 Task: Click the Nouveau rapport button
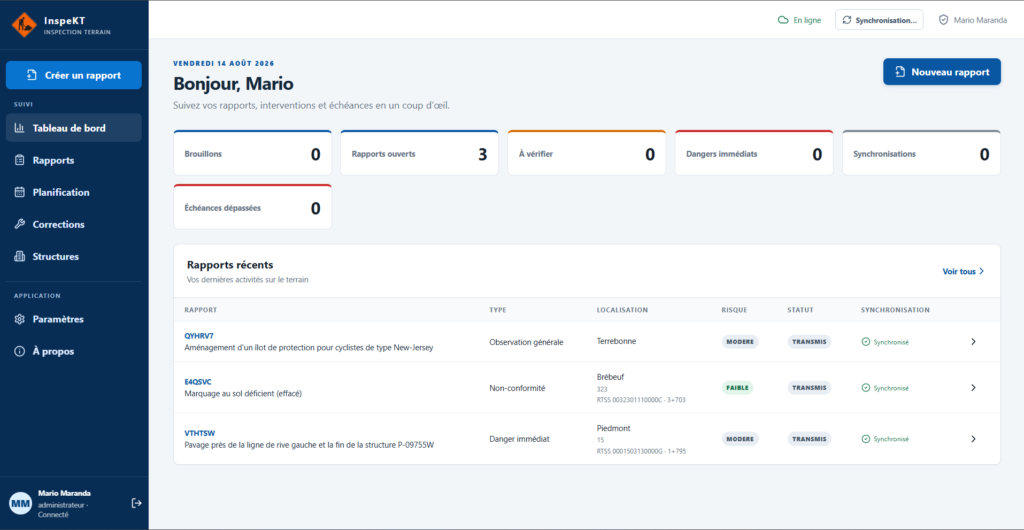[x=942, y=72]
